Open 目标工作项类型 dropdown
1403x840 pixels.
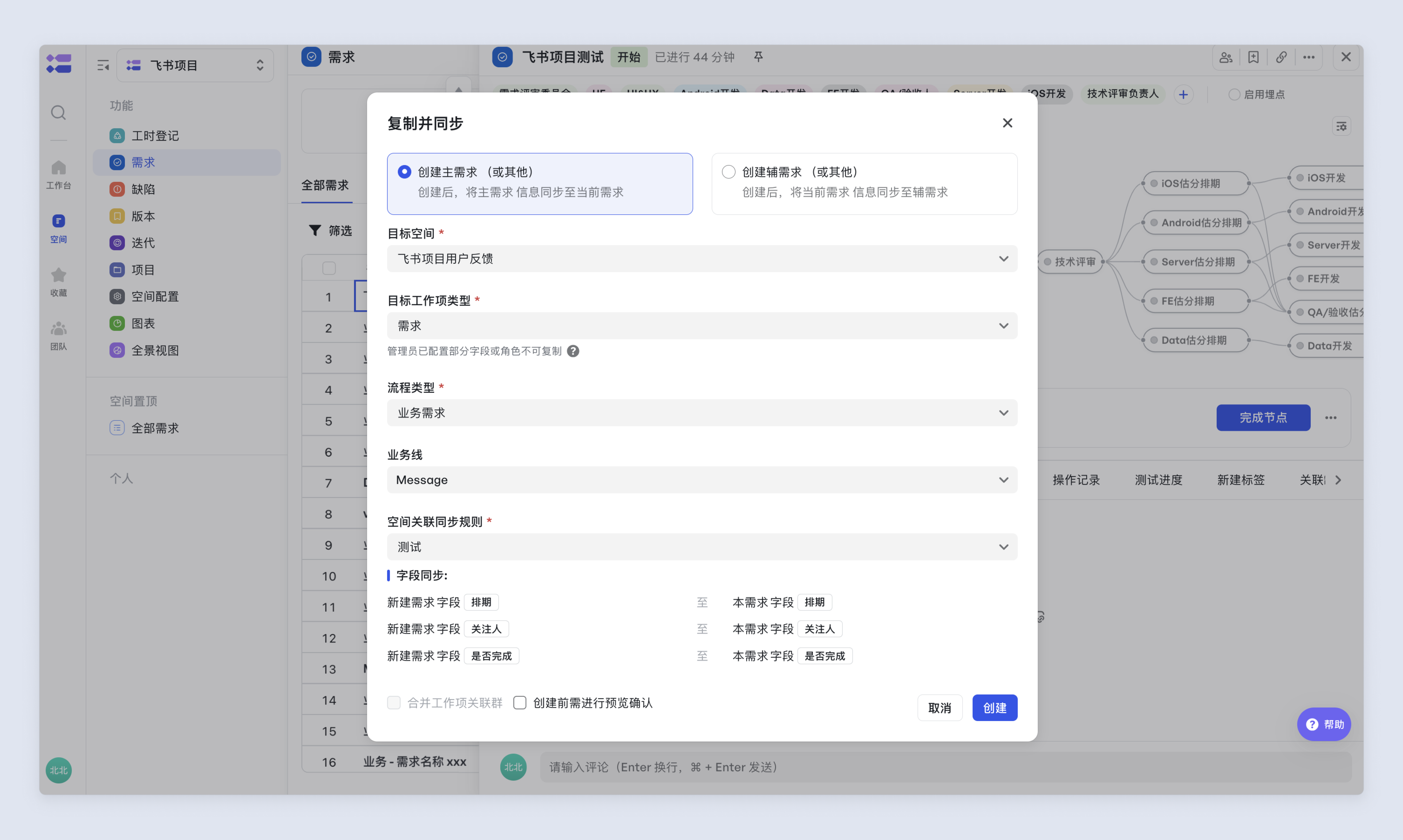[702, 326]
